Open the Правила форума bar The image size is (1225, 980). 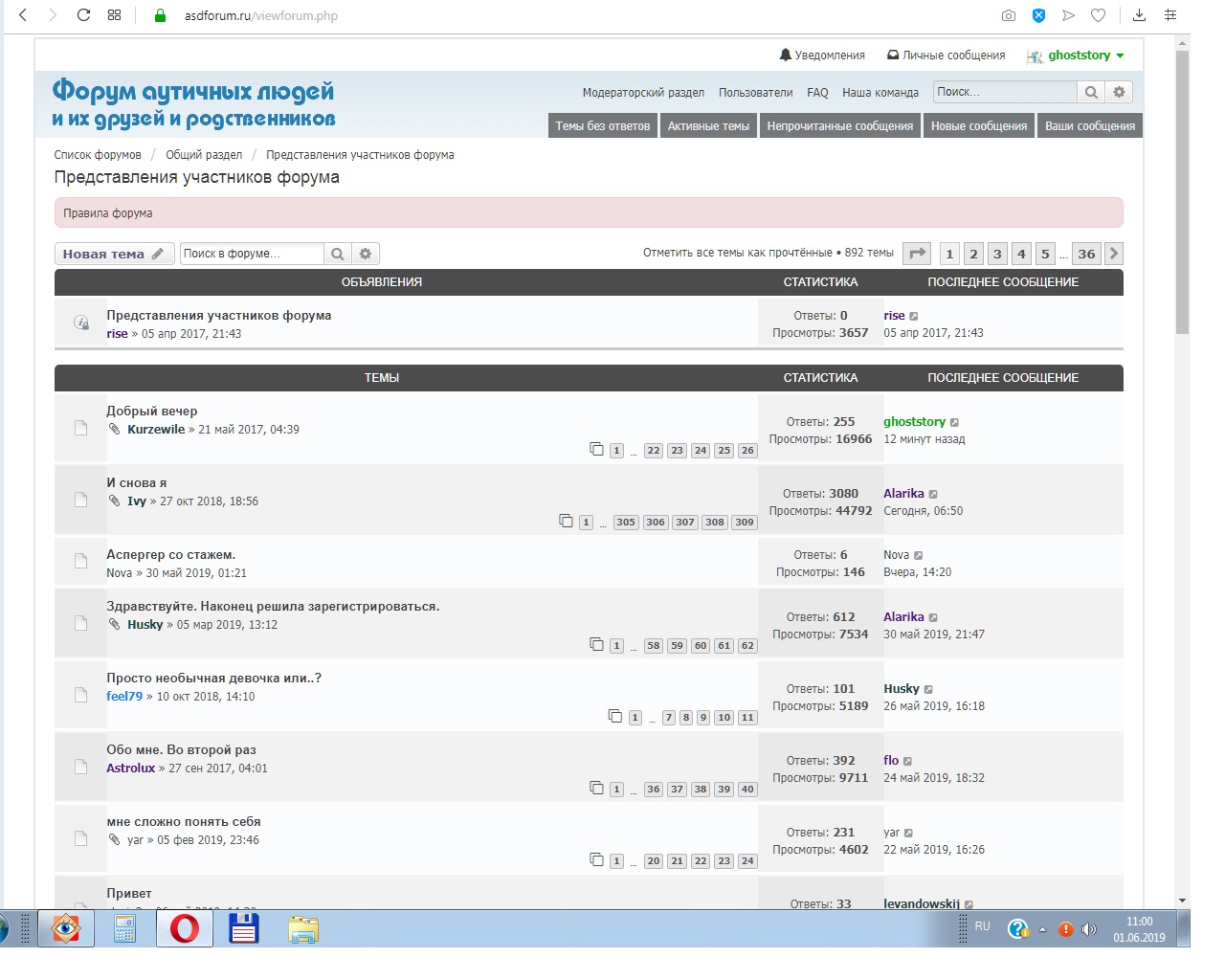point(588,213)
